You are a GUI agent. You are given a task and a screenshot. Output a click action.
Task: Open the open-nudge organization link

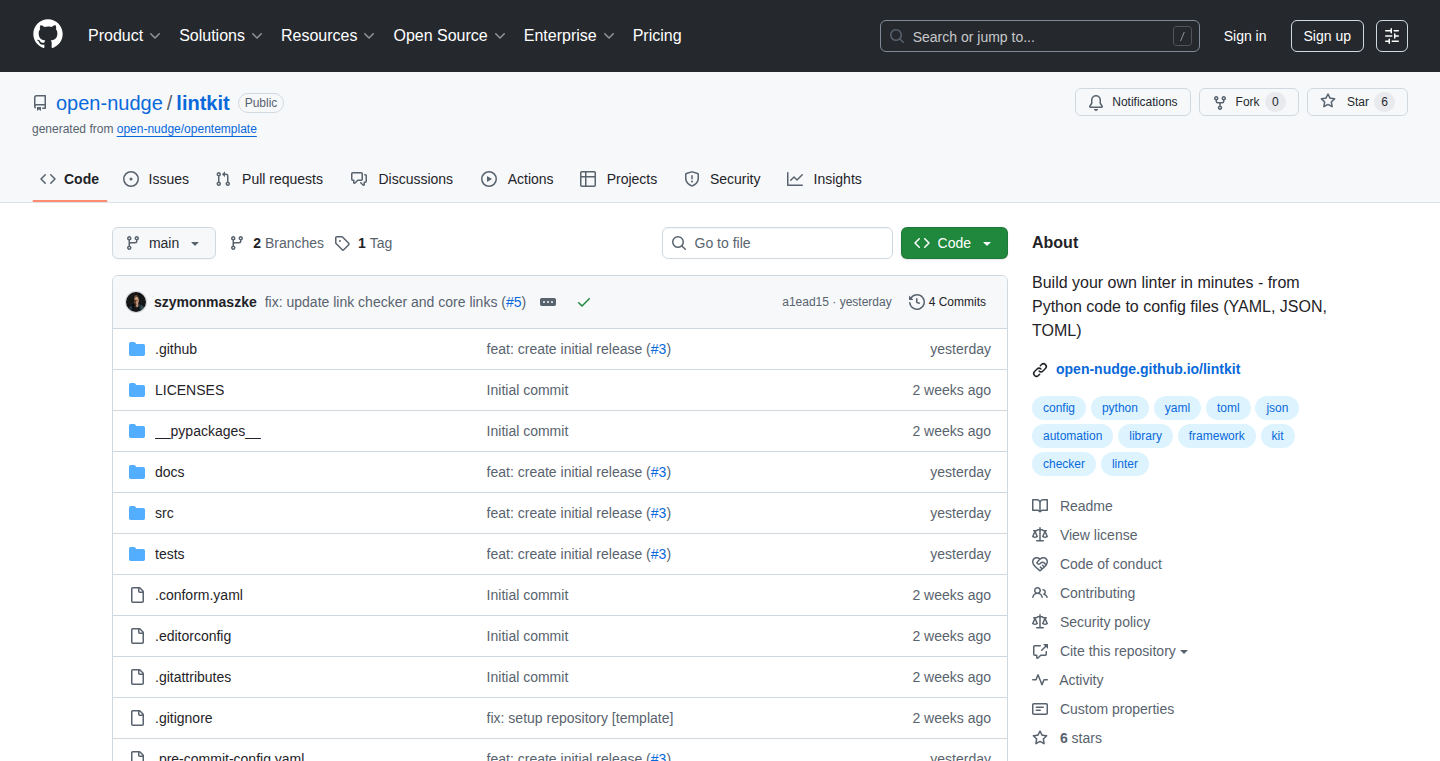coord(109,103)
